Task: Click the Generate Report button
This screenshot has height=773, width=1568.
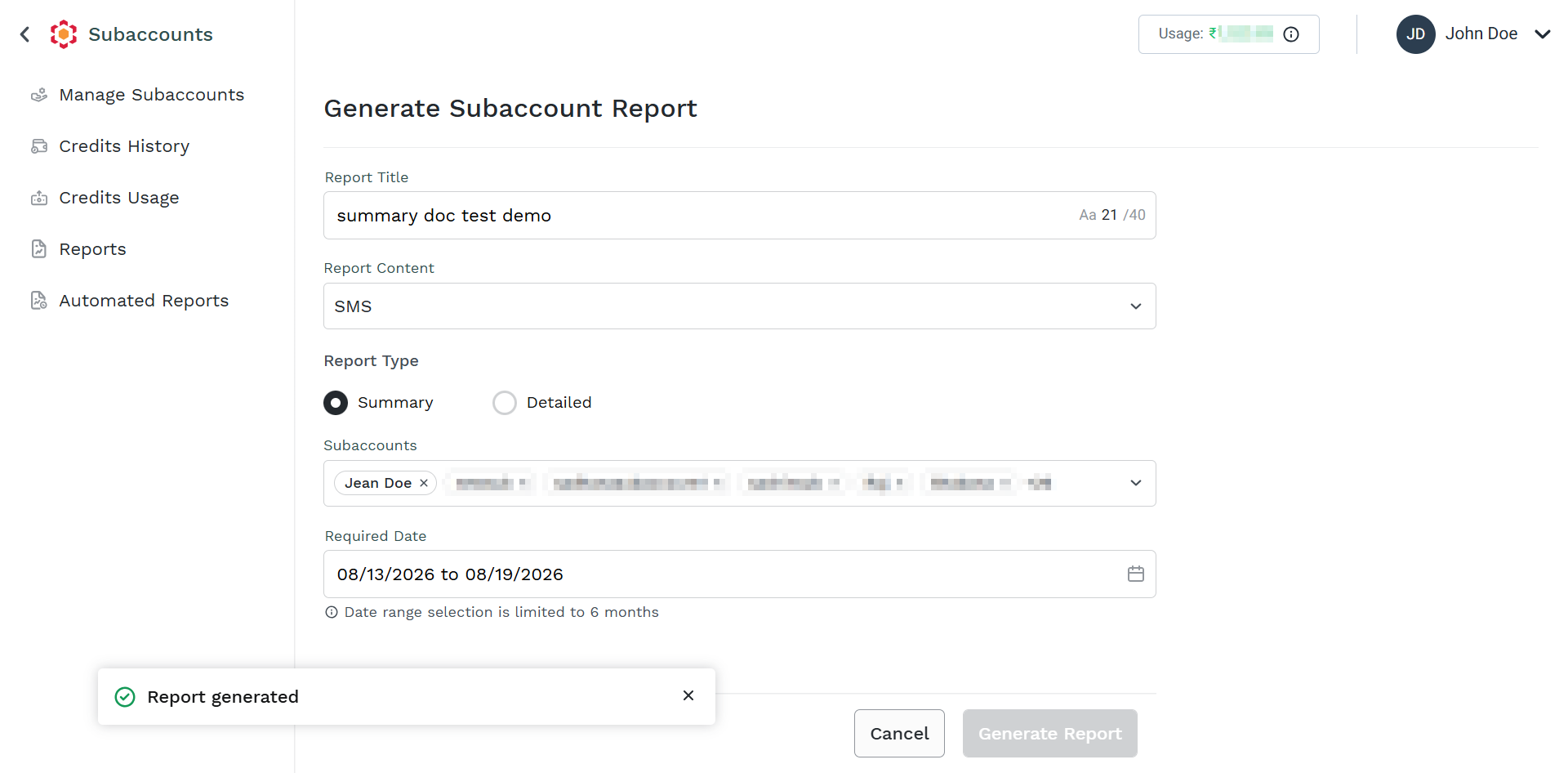Action: [x=1050, y=733]
